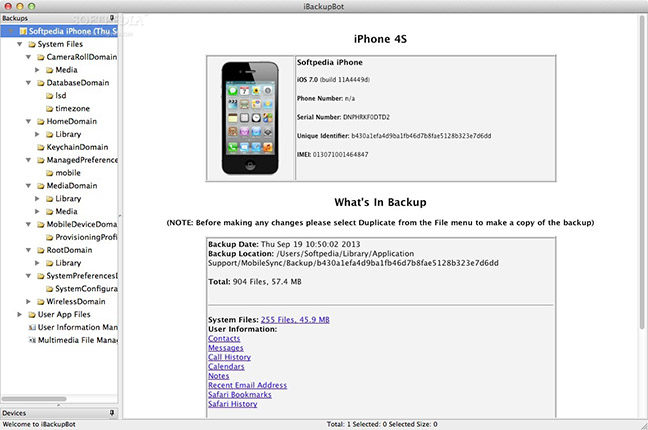Image resolution: width=648 pixels, height=430 pixels.
Task: Open the Recent Email Address link
Action: [248, 385]
